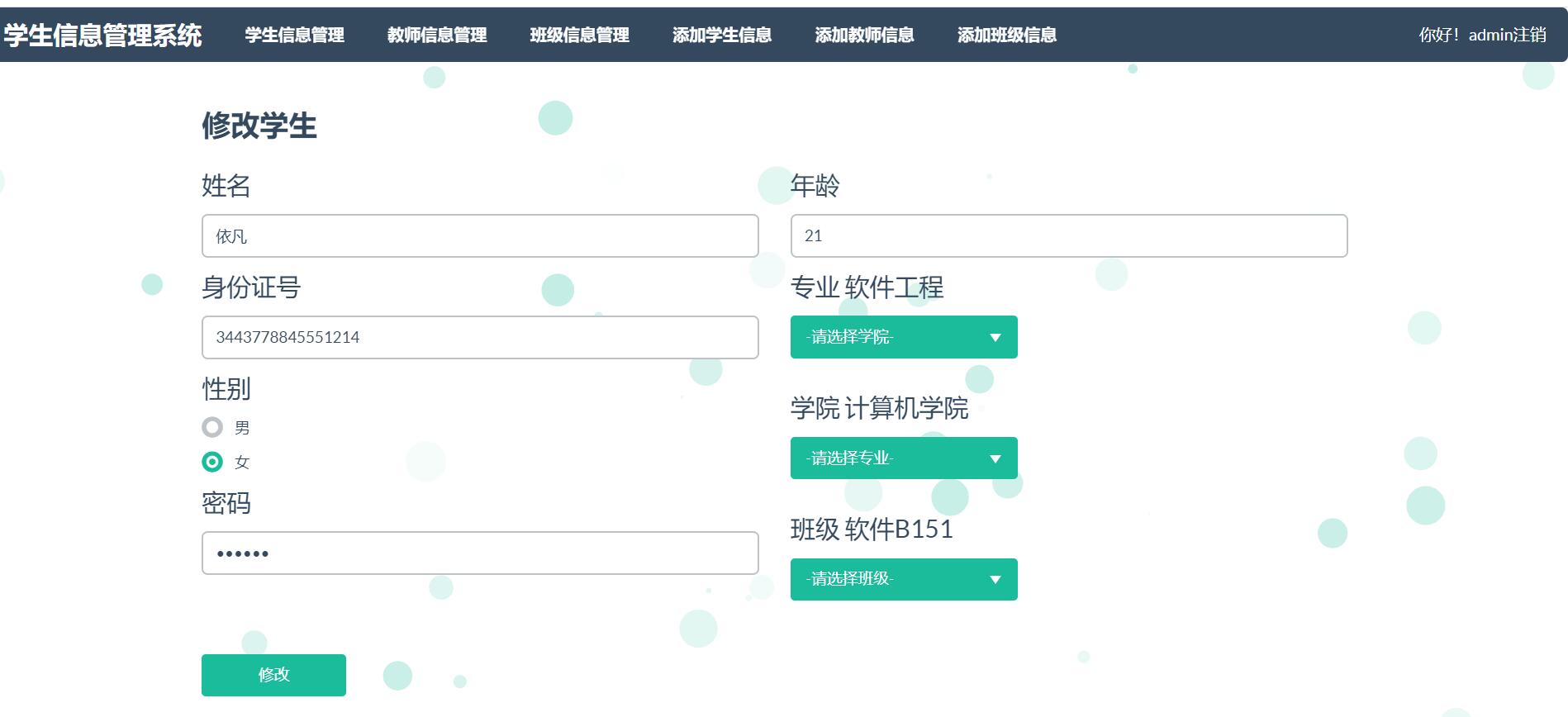1568x717 pixels.
Task: Click the 身份证号 label
Action: (x=251, y=287)
